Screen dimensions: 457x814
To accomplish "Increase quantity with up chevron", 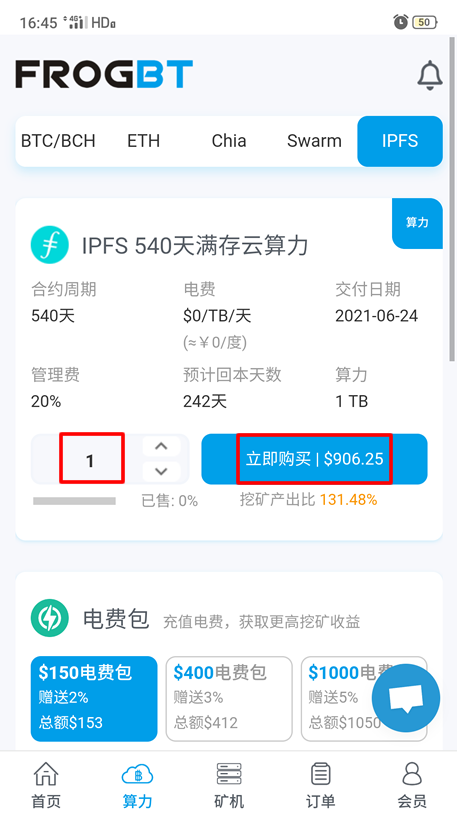I will point(162,446).
